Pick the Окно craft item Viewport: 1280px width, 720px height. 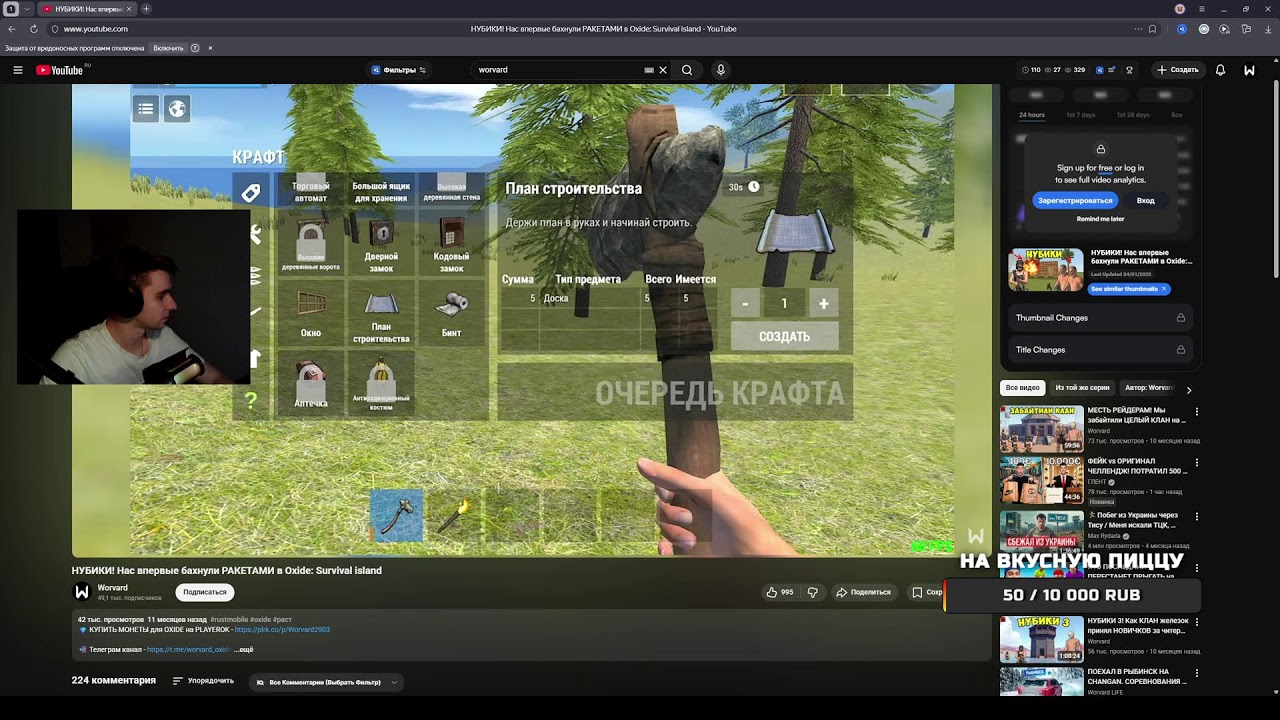coord(311,315)
